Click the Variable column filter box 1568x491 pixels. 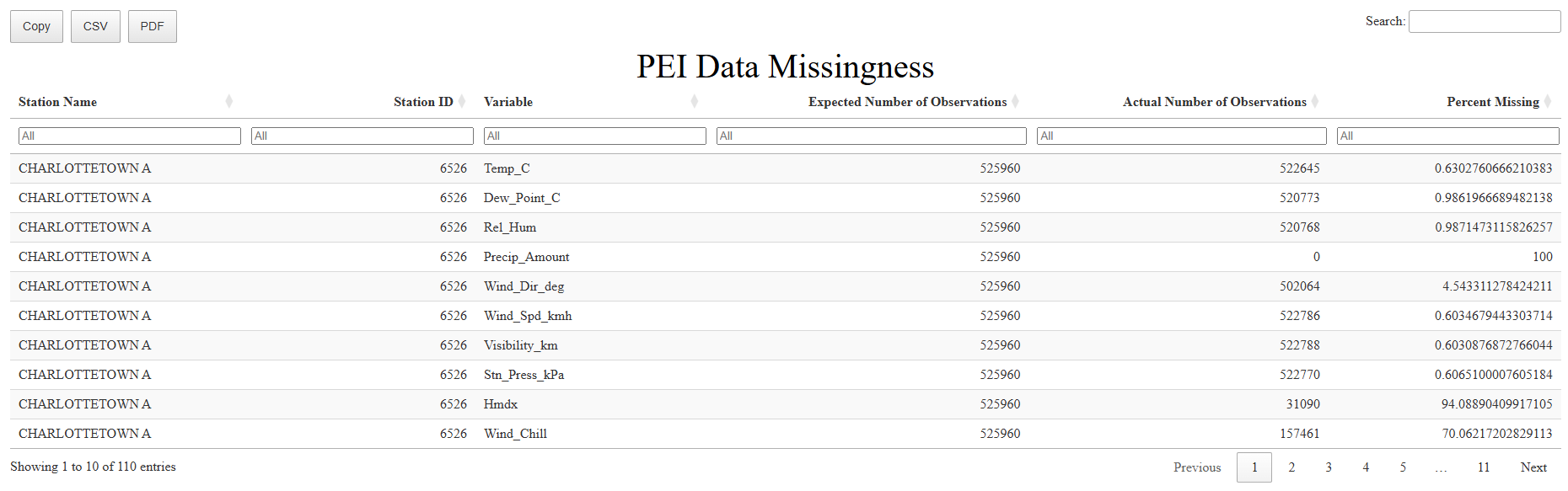[x=595, y=136]
